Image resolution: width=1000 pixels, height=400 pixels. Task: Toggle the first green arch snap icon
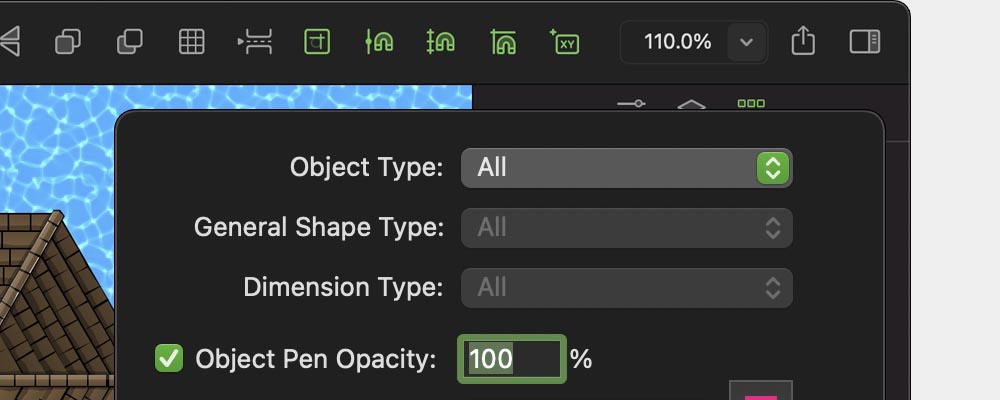(379, 41)
